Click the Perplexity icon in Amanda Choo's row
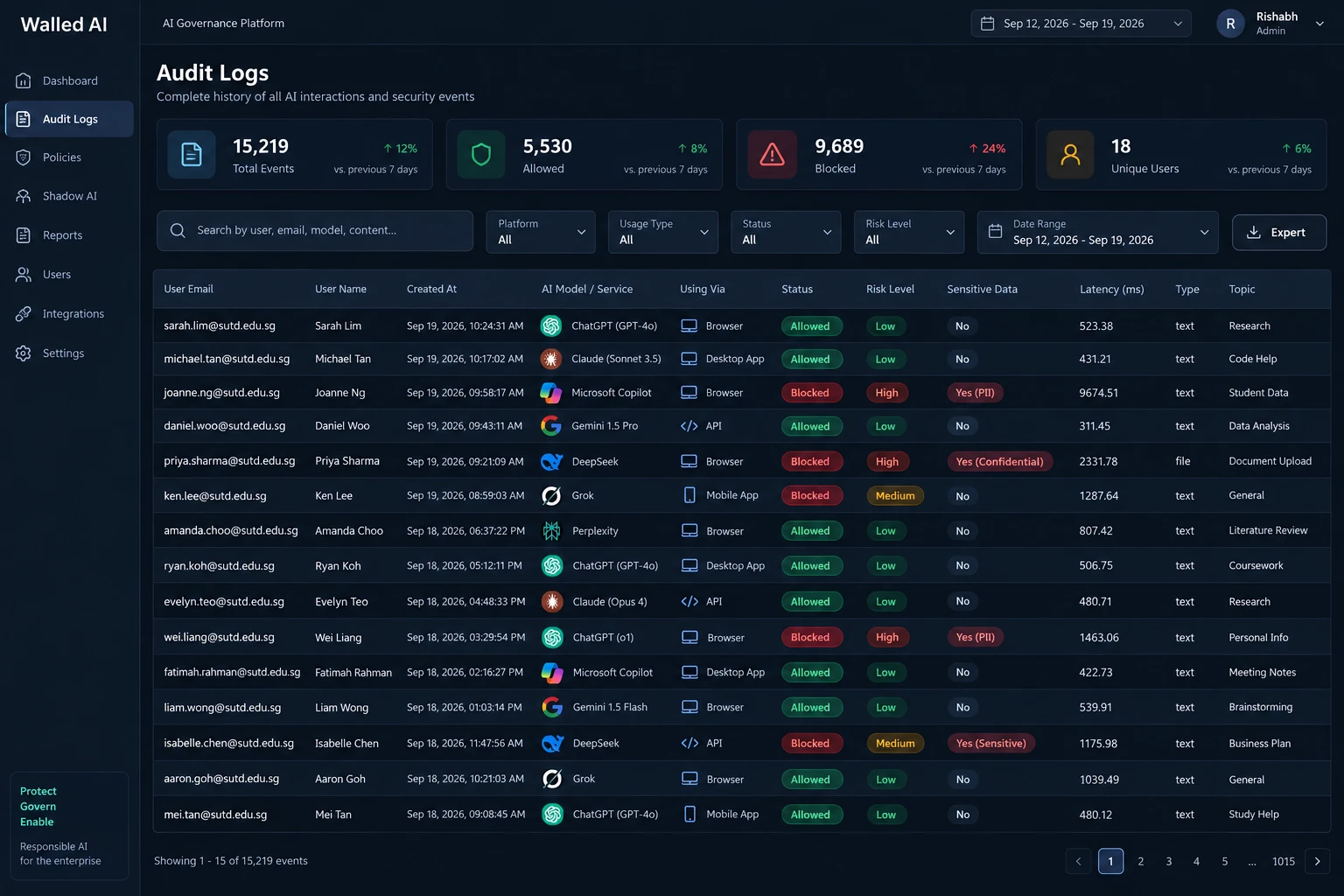Screen dimensions: 1344x896 point(551,531)
